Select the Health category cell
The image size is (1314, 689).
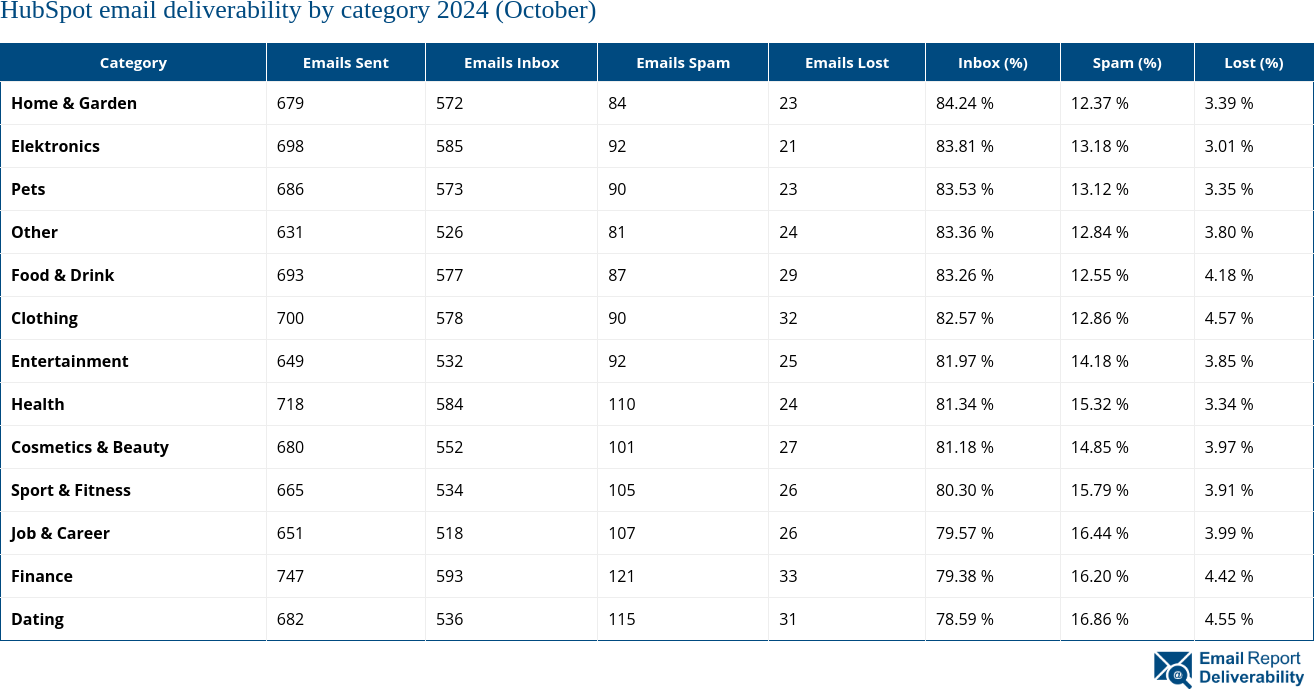pos(134,404)
